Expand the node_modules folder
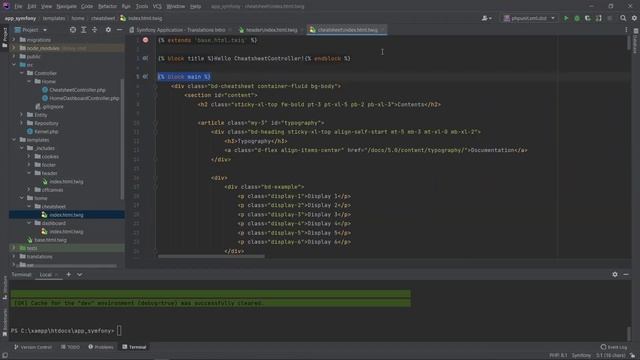The width and height of the screenshot is (640, 360). pos(14,48)
